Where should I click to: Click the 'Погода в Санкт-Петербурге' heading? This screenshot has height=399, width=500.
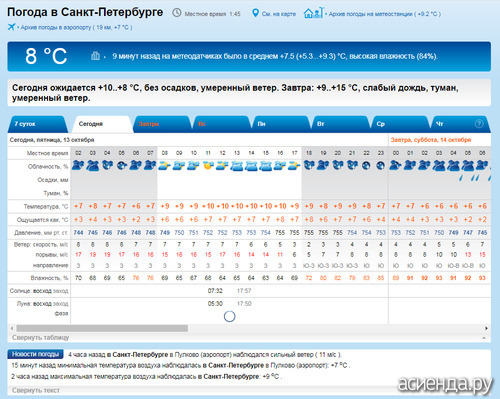point(85,12)
